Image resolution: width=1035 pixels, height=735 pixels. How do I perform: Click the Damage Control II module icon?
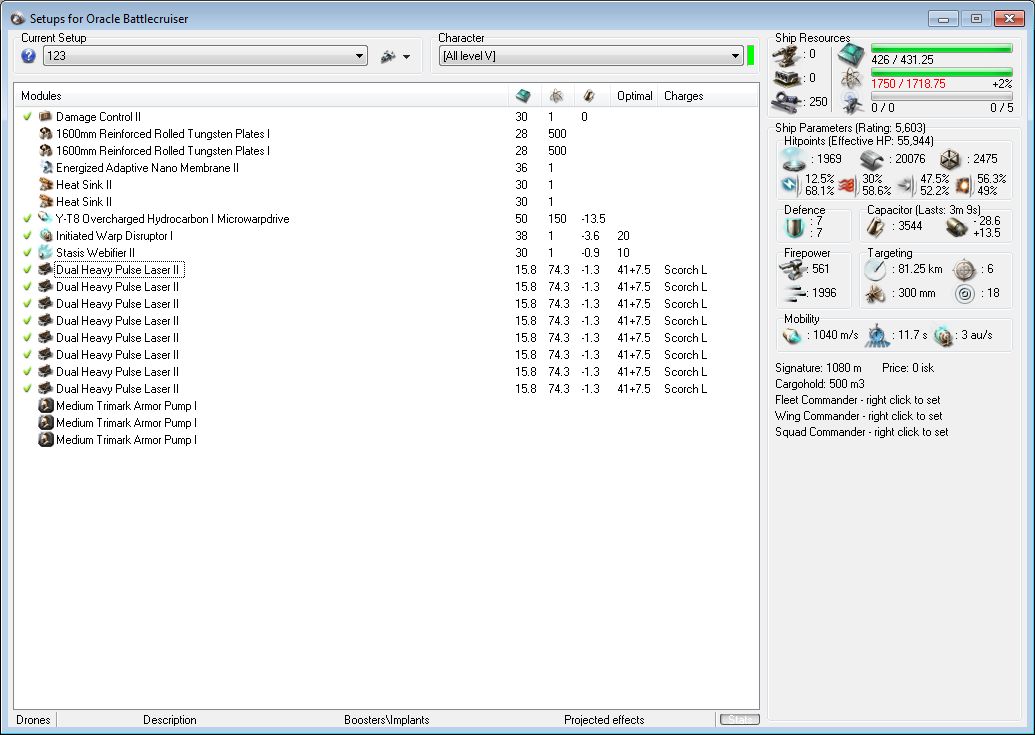point(46,117)
